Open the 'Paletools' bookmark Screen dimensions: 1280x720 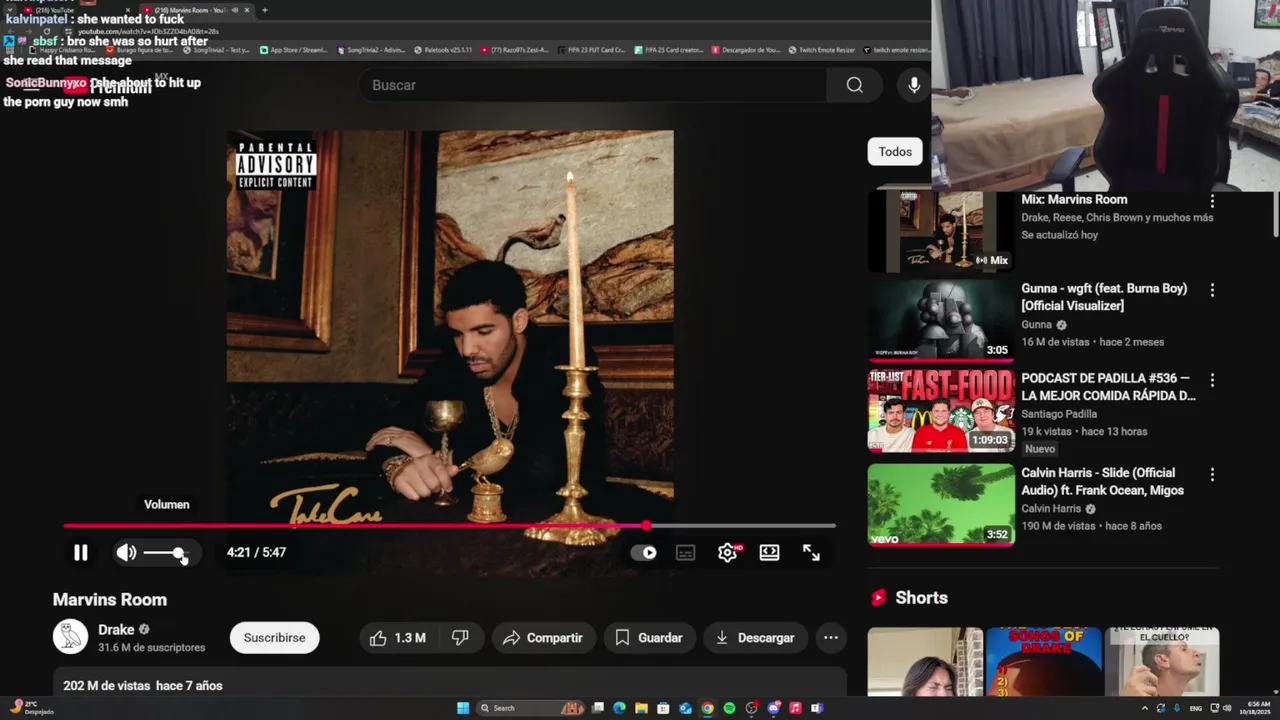click(x=442, y=49)
